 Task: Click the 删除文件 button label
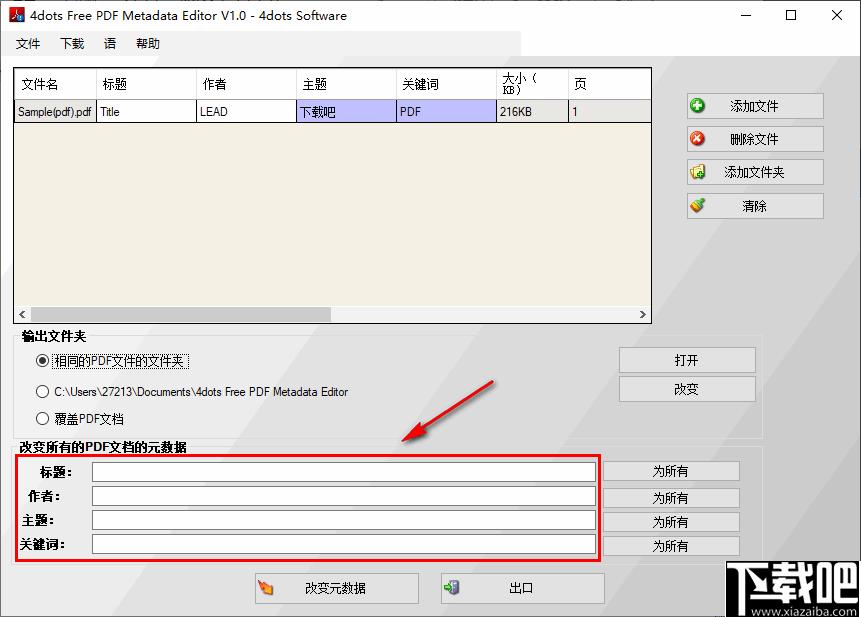pos(754,139)
